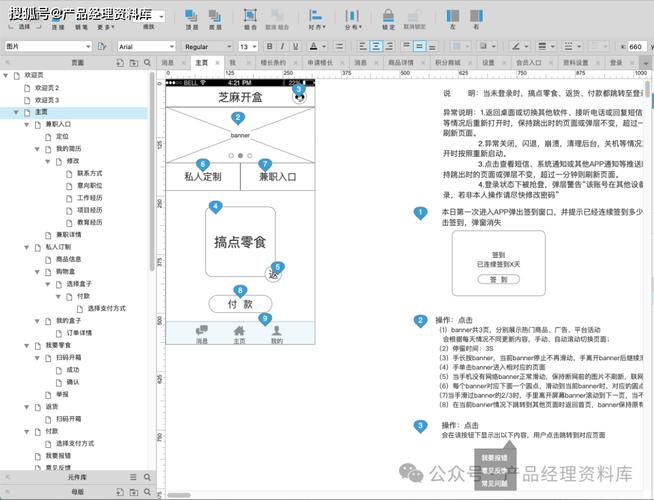The width and height of the screenshot is (654, 500).
Task: Search pages in the 页面 panel
Action: point(147,63)
